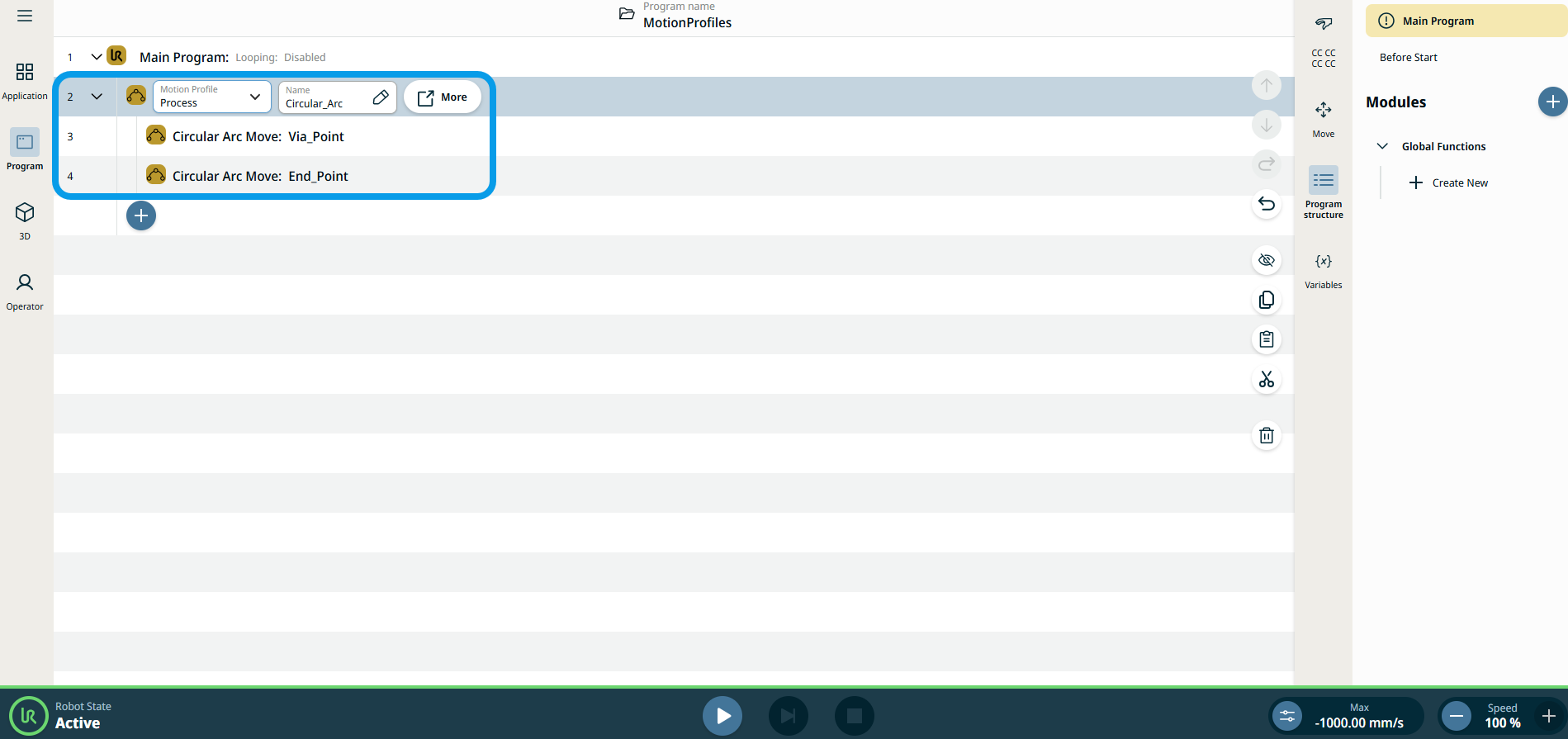Delete selected node with trash icon
This screenshot has width=1568, height=739.
(x=1266, y=435)
